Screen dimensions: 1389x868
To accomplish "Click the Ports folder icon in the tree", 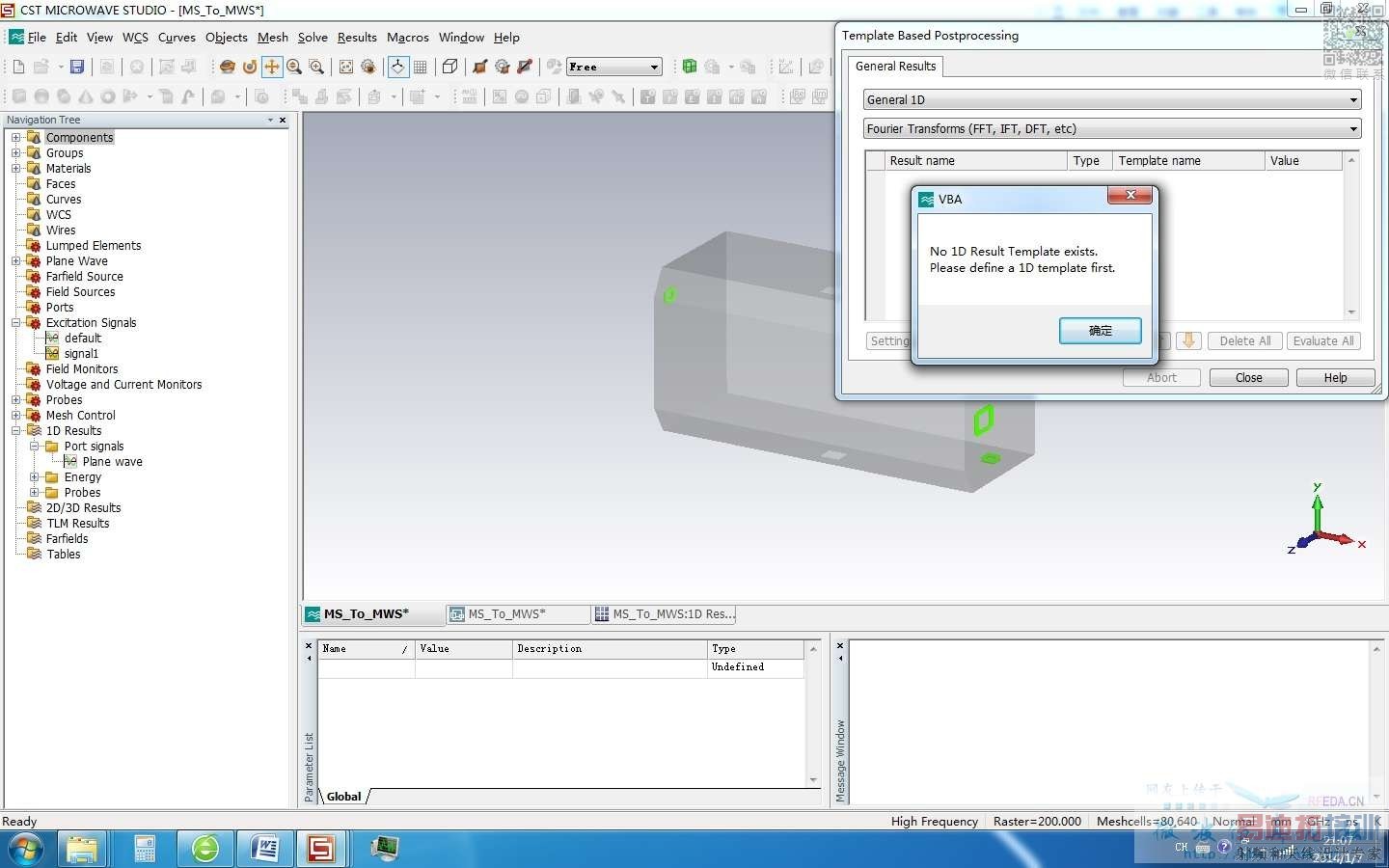I will point(34,307).
